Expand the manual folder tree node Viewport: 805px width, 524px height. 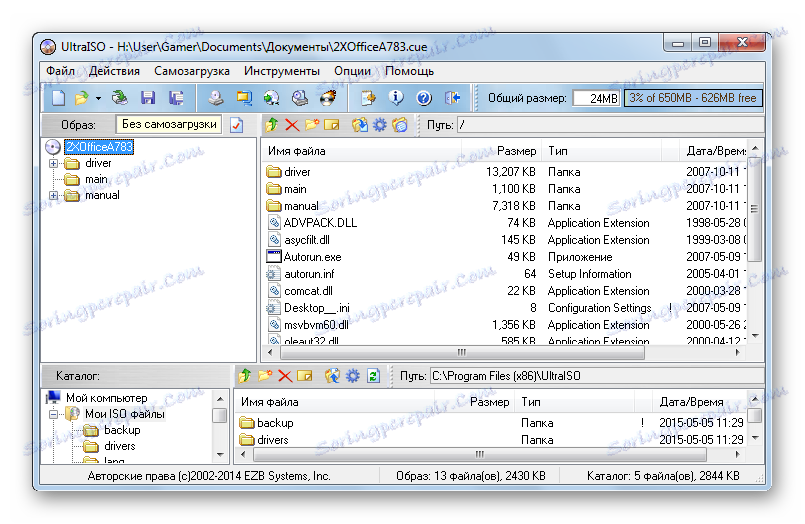tap(53, 195)
